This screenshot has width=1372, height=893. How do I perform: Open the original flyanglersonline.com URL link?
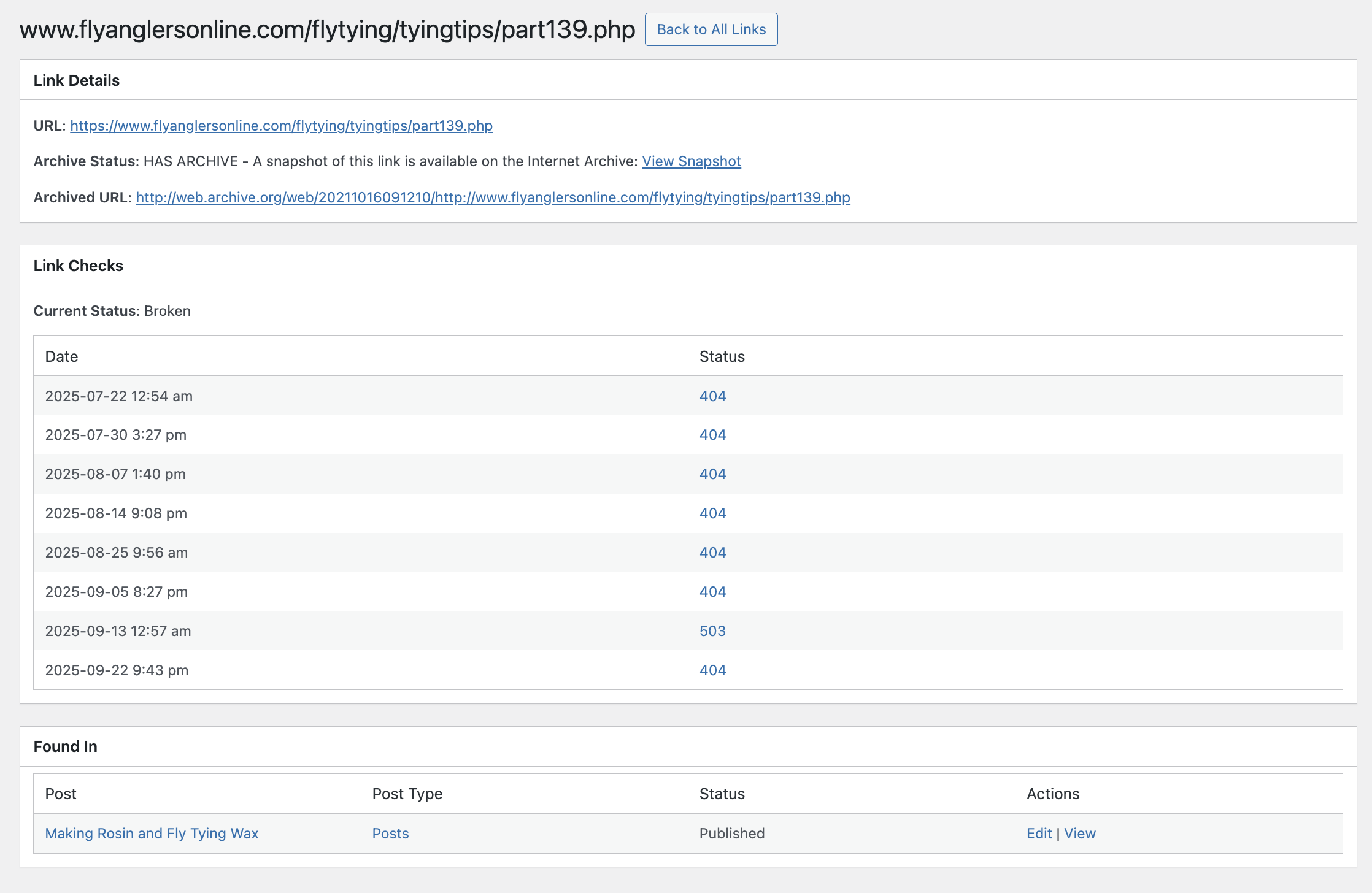(x=281, y=126)
